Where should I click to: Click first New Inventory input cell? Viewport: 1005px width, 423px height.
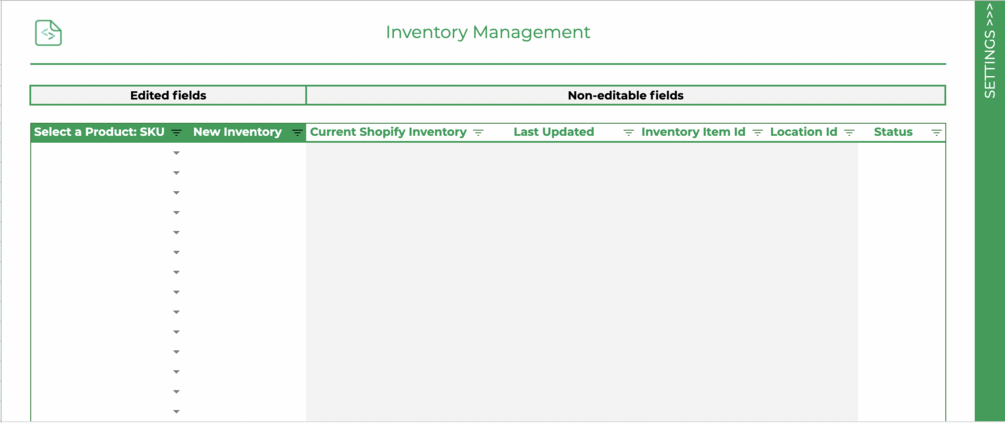coord(245,153)
